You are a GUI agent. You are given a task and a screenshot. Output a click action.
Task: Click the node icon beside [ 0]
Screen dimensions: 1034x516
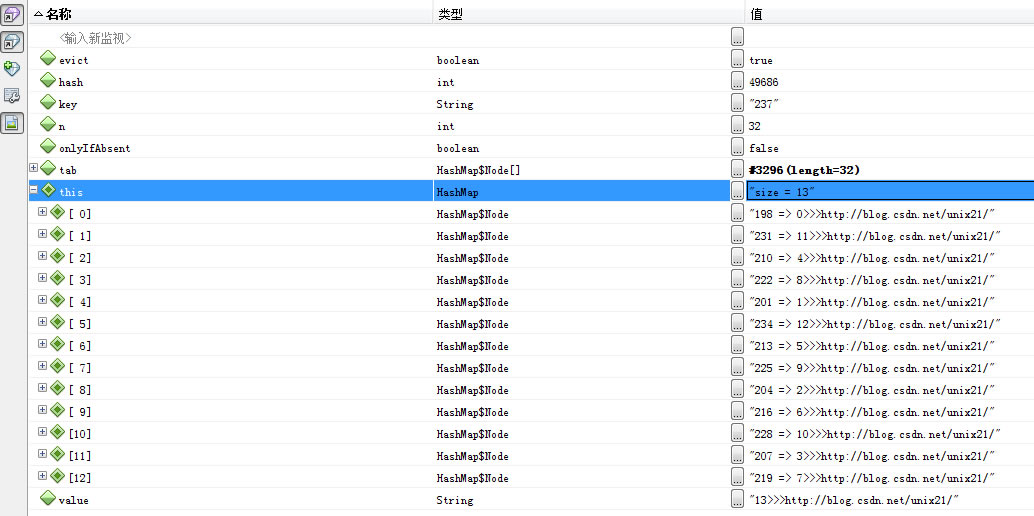tap(57, 212)
